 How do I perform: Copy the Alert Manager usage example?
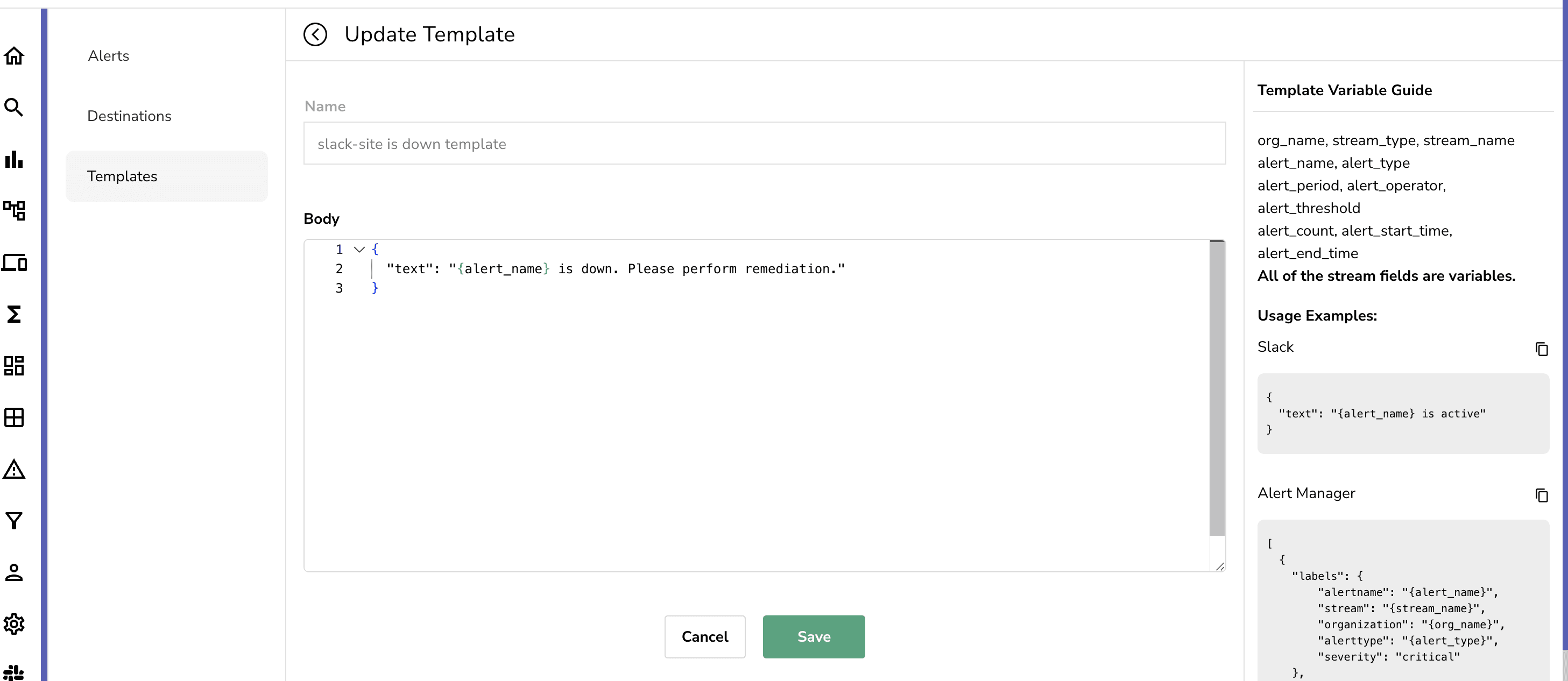[x=1541, y=495]
